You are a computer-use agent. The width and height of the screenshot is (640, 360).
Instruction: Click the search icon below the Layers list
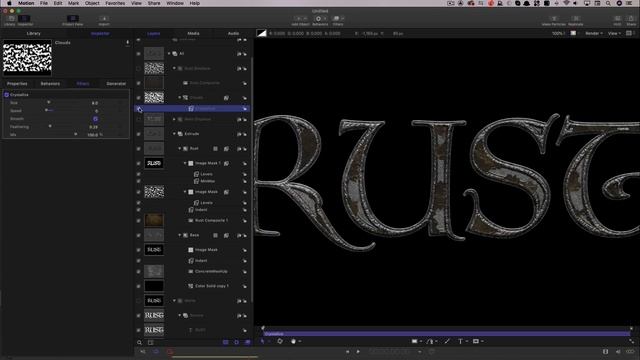140,342
